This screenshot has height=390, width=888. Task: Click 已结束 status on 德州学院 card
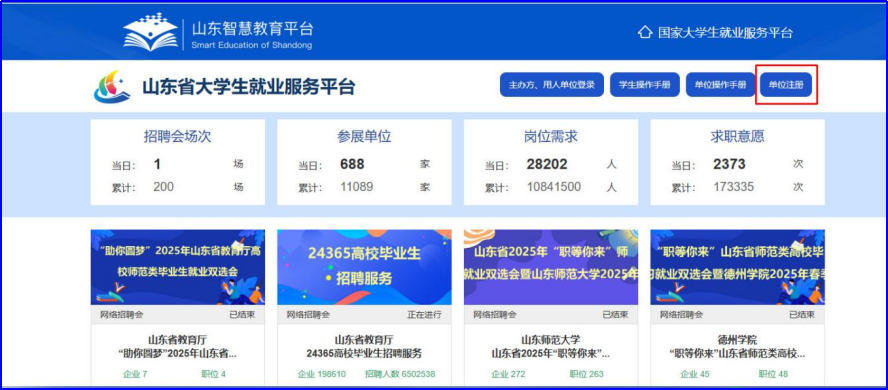[802, 315]
